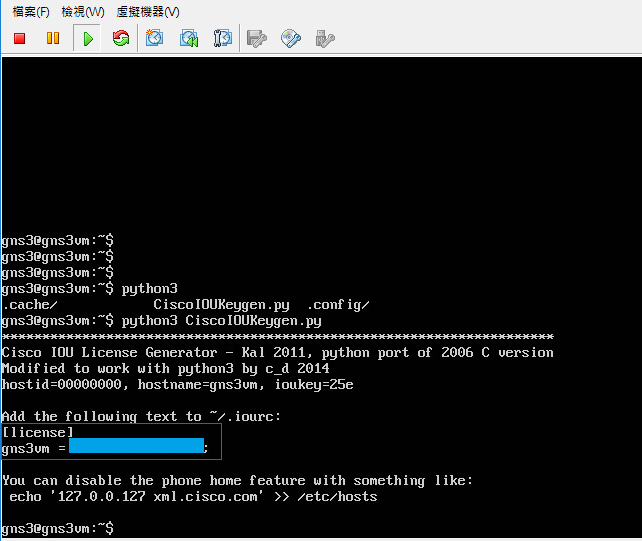The width and height of the screenshot is (642, 541).
Task: Click the '[license]' line in terminal
Action: pos(38,432)
